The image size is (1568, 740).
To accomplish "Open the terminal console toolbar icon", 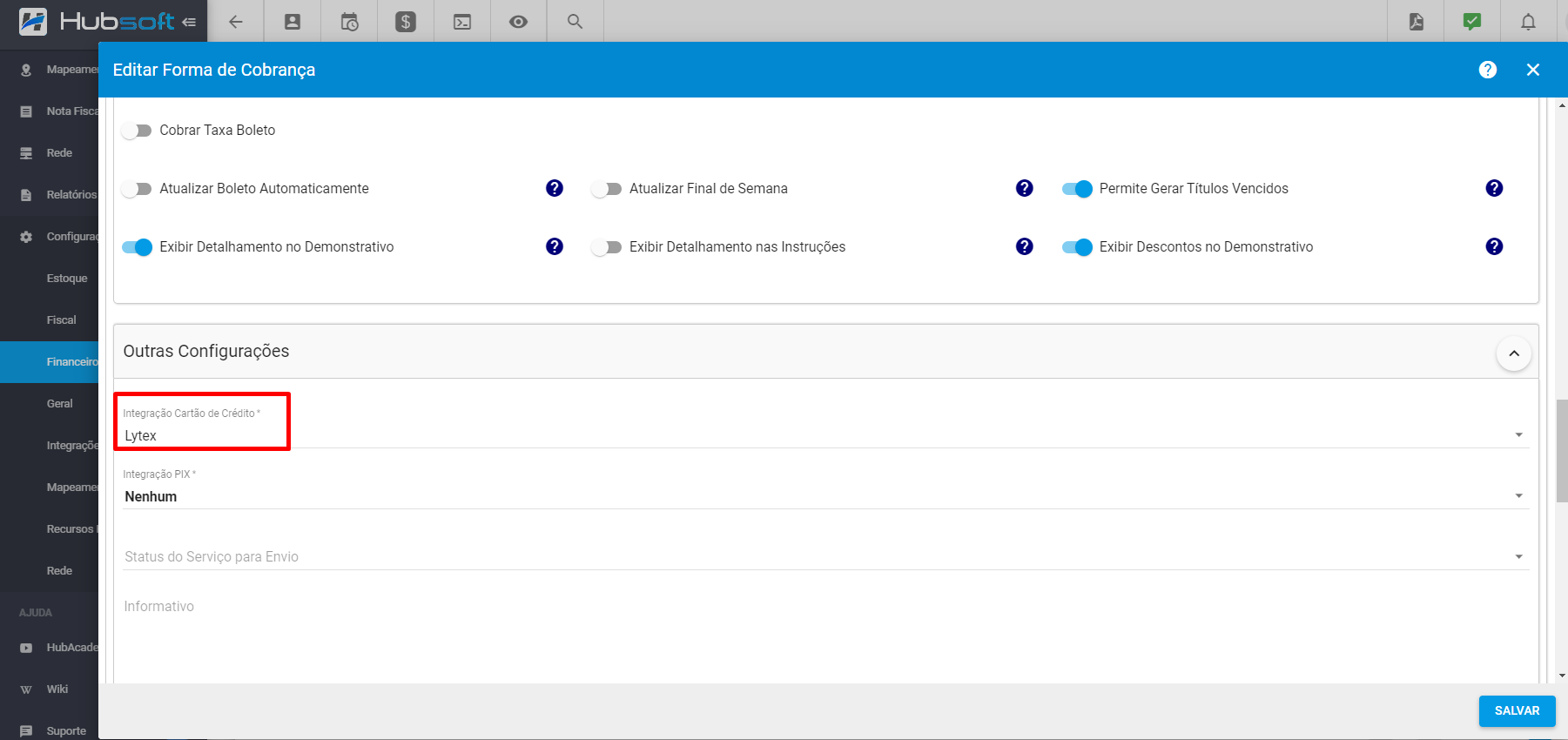I will click(462, 22).
